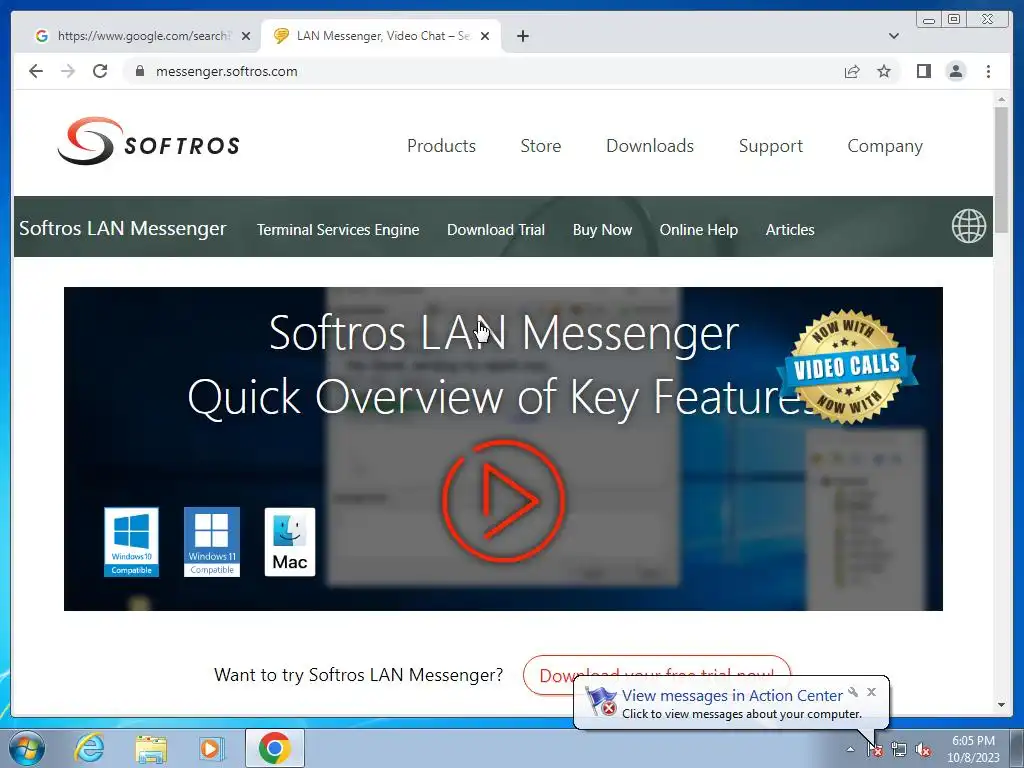Image resolution: width=1024 pixels, height=768 pixels.
Task: Click the Download Trial link
Action: (496, 230)
